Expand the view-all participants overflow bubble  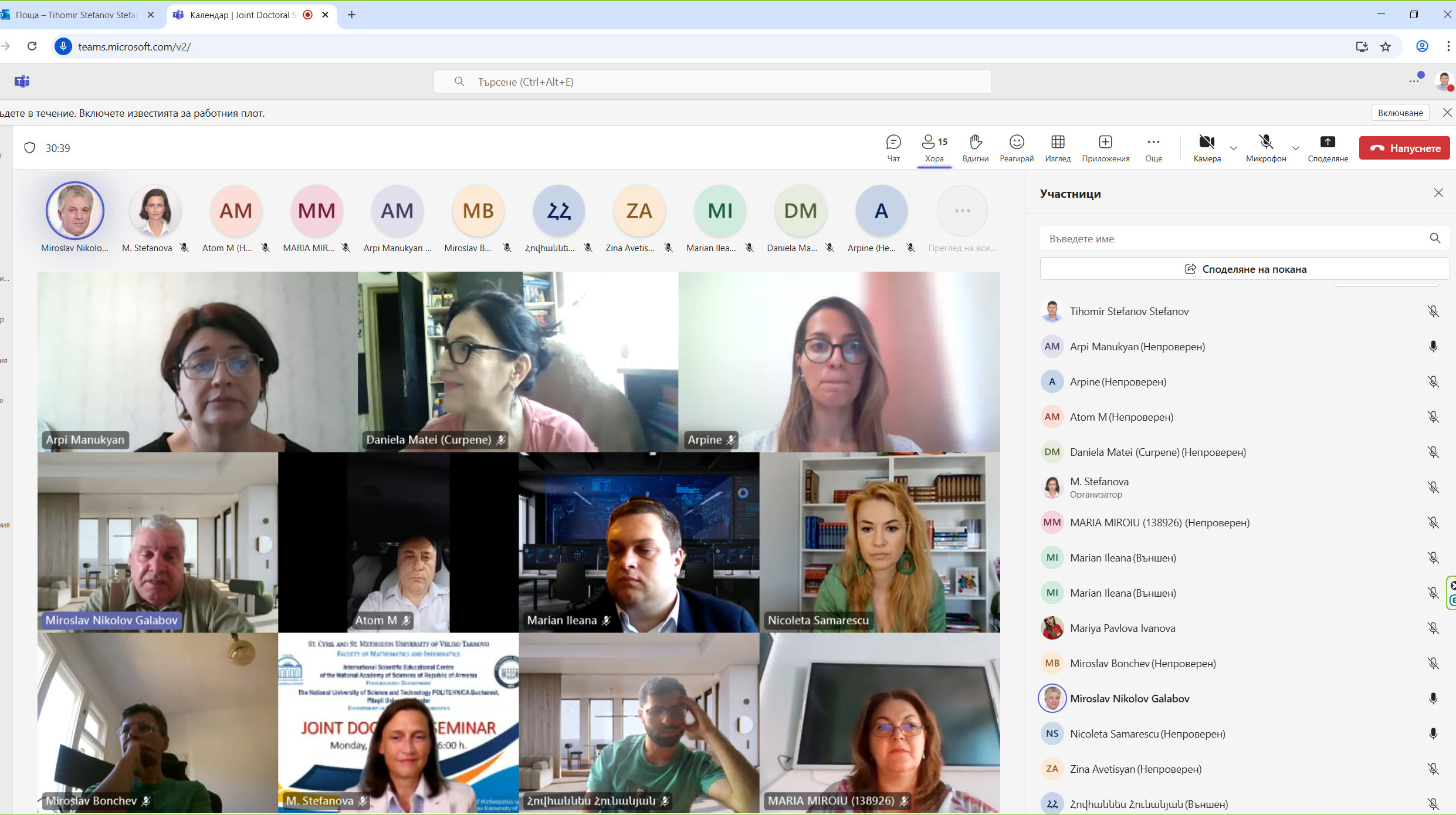[961, 211]
